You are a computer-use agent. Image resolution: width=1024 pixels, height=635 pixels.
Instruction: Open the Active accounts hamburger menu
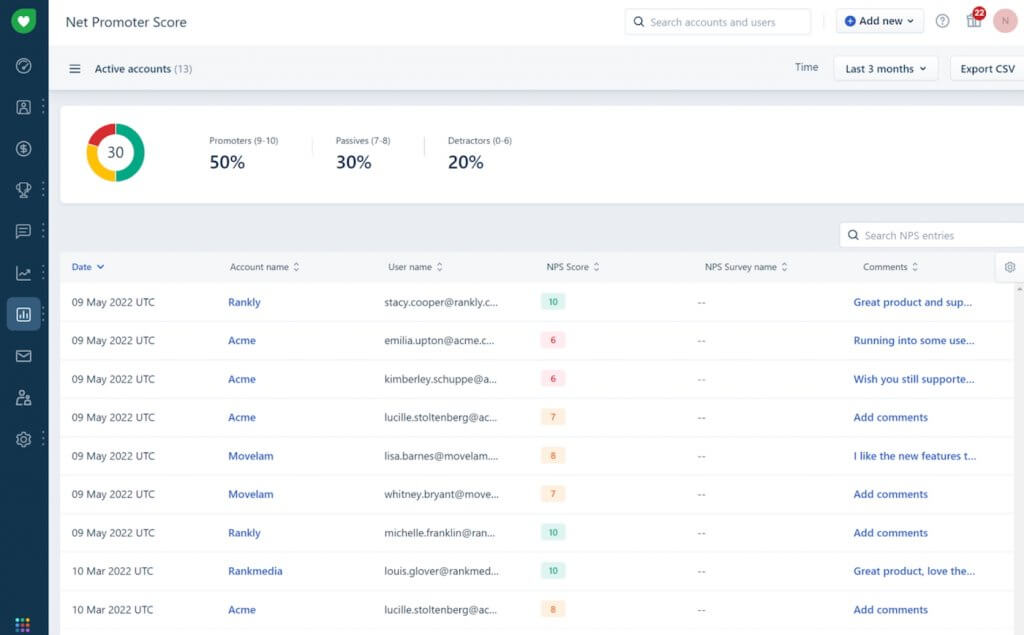click(75, 68)
